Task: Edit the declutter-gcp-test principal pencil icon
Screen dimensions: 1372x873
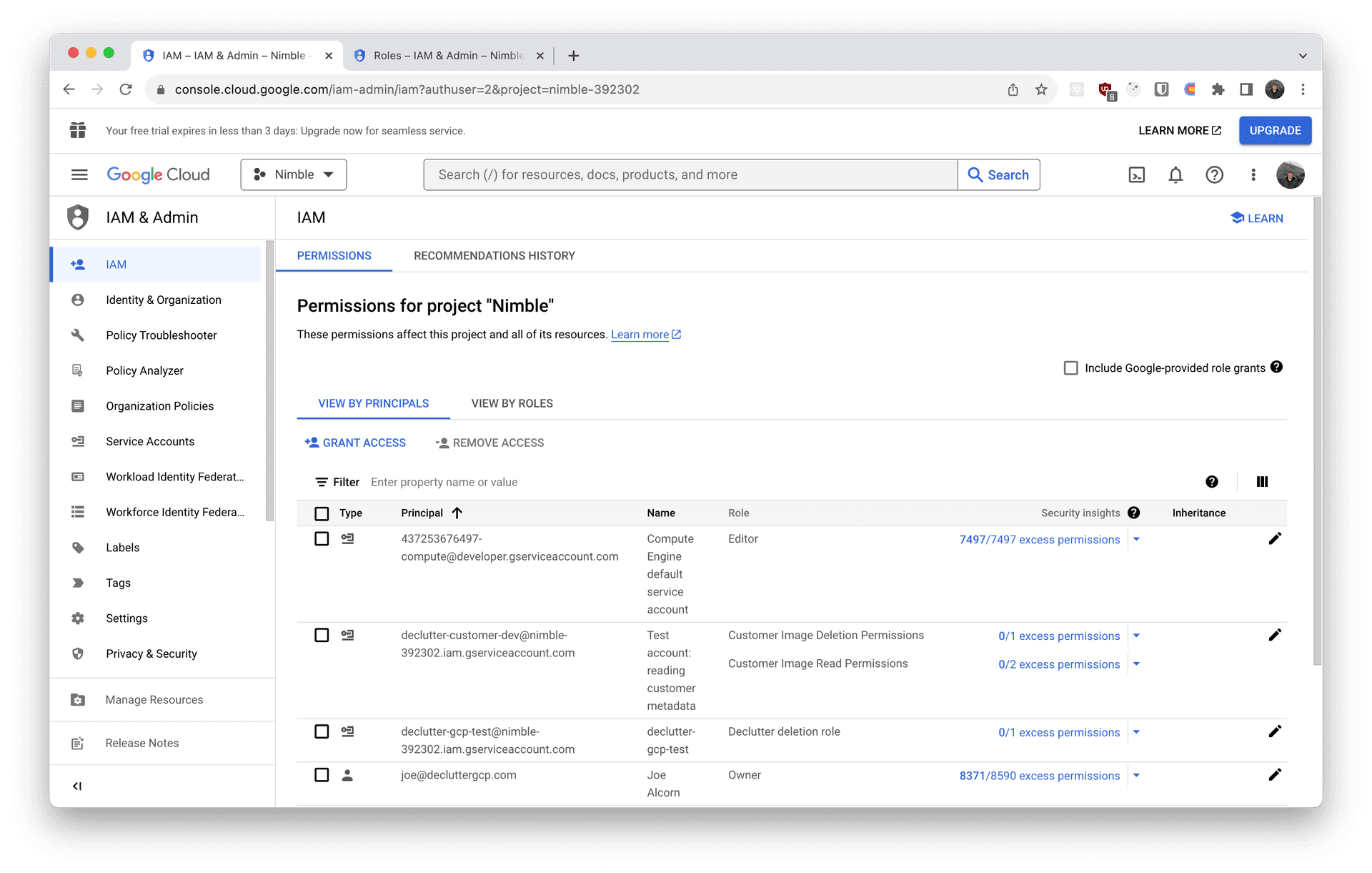Action: coord(1275,731)
